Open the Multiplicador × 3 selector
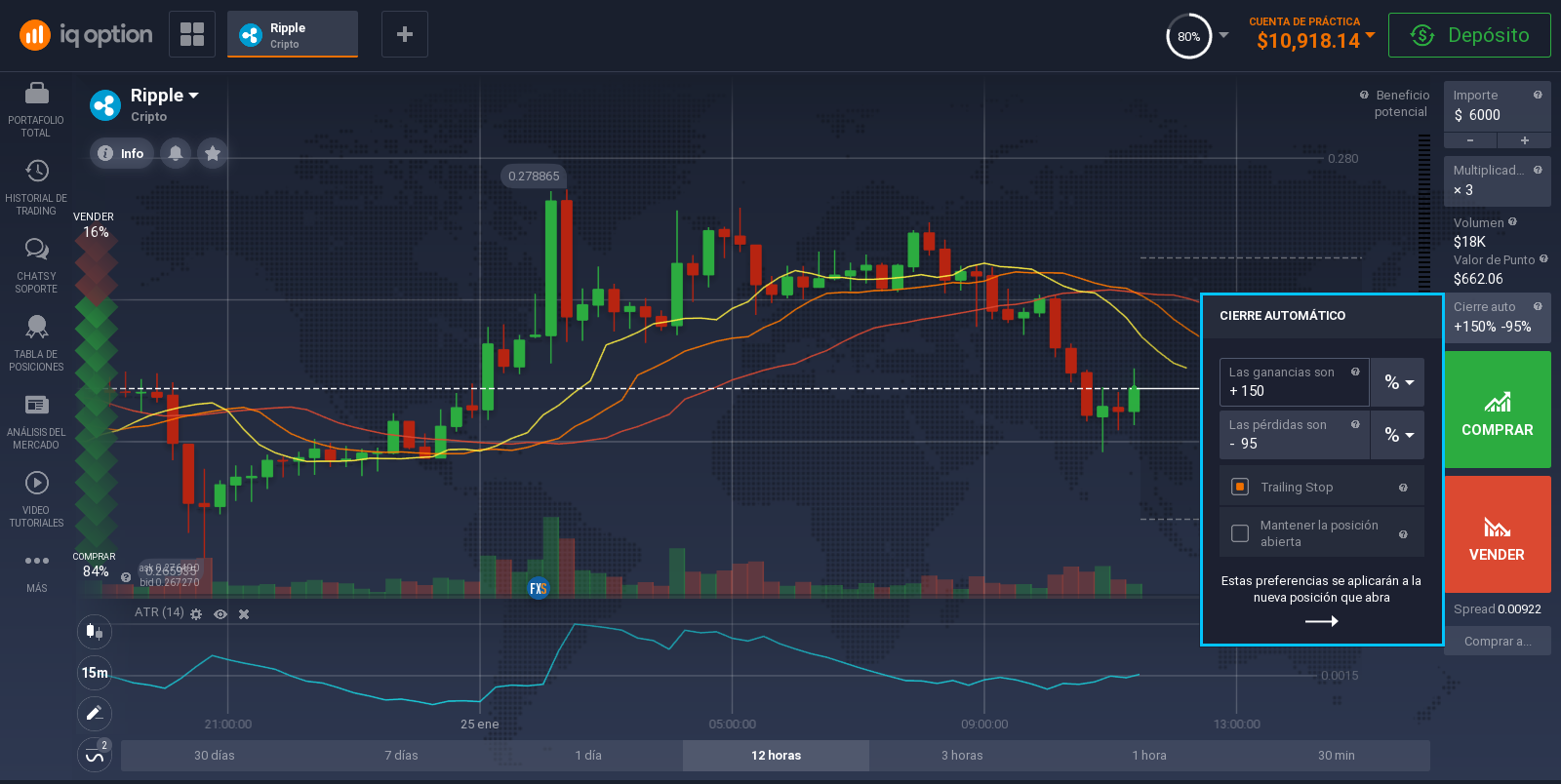 [1498, 180]
